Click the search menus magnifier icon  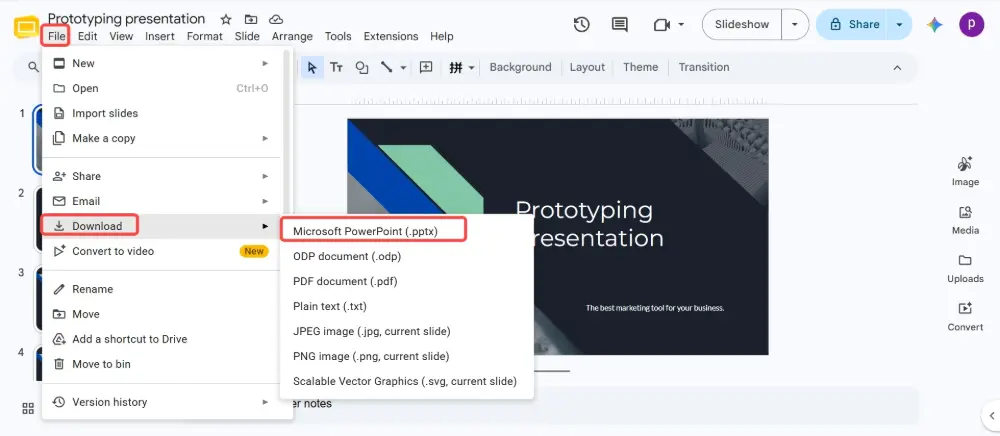pyautogui.click(x=33, y=67)
